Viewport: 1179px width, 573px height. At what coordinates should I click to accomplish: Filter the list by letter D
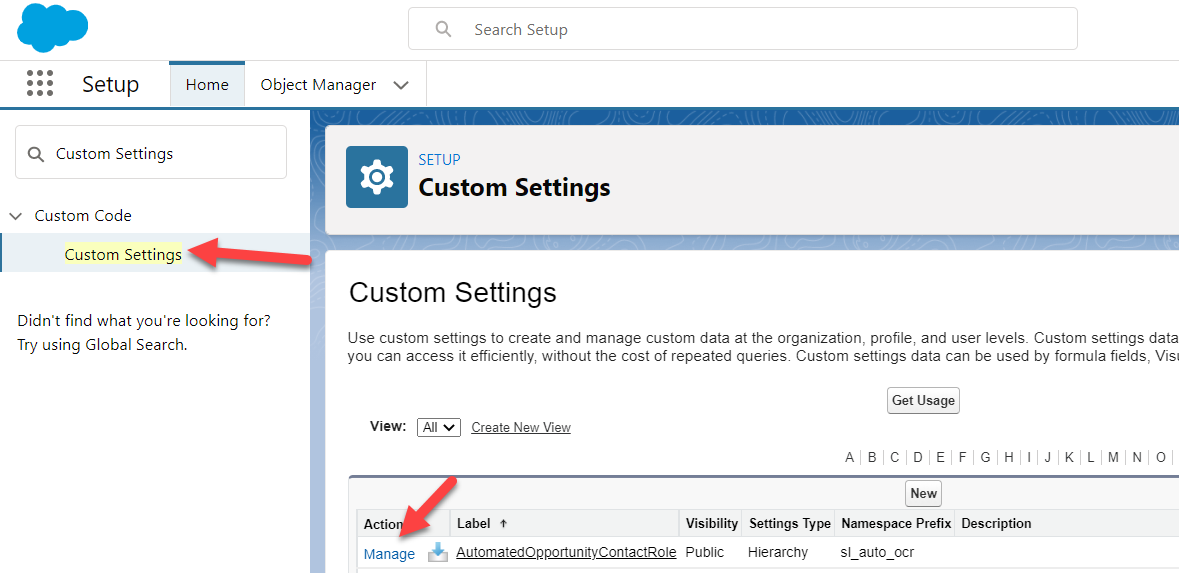pyautogui.click(x=918, y=457)
